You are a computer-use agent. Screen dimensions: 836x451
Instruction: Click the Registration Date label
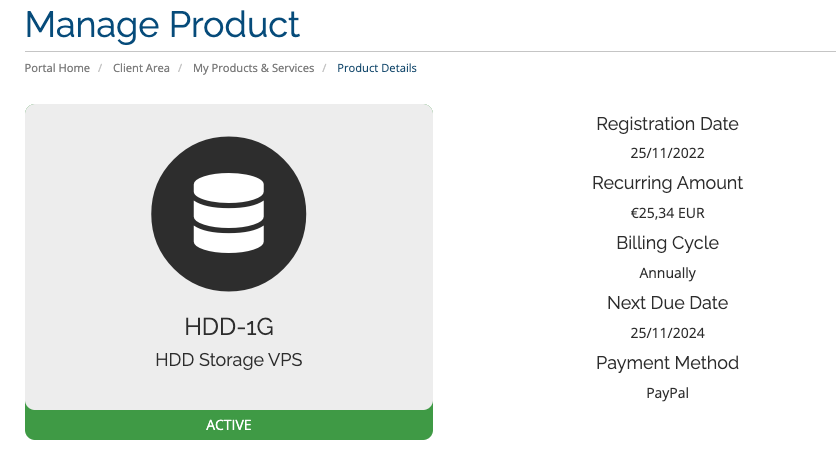[667, 124]
